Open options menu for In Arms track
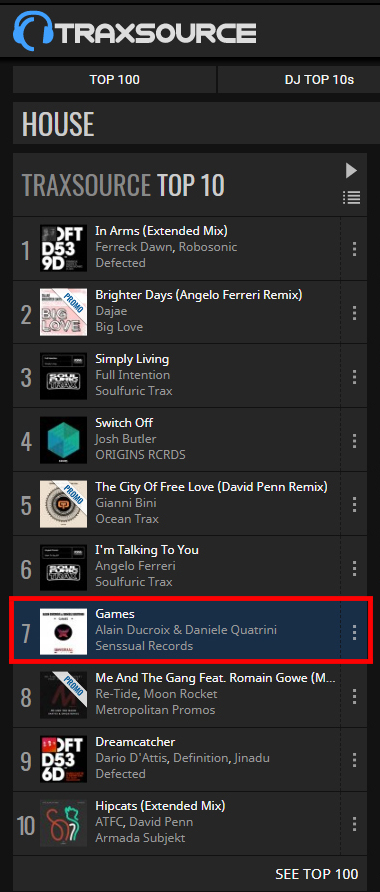The image size is (380, 892). [354, 249]
